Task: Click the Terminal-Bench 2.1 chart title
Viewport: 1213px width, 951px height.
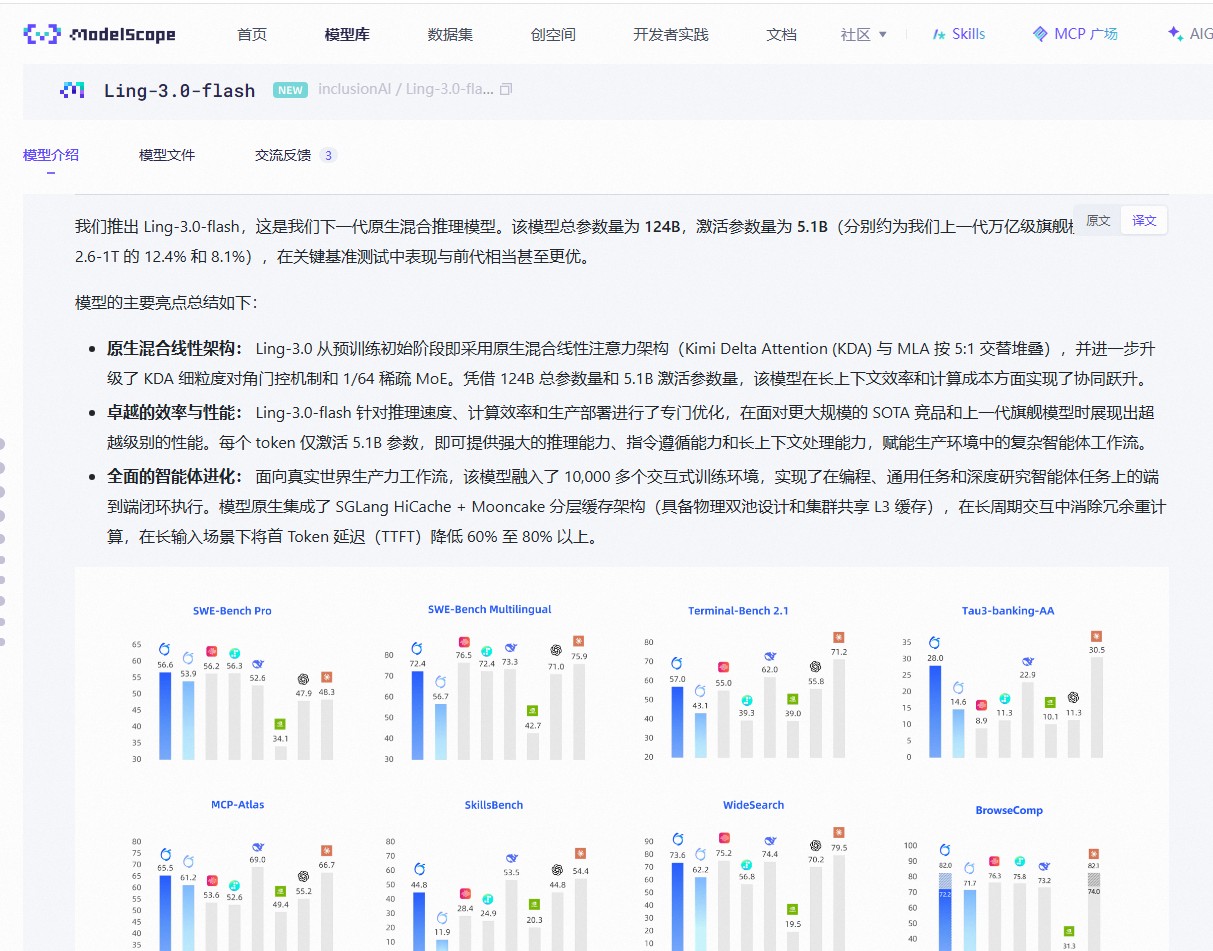Action: tap(738, 611)
